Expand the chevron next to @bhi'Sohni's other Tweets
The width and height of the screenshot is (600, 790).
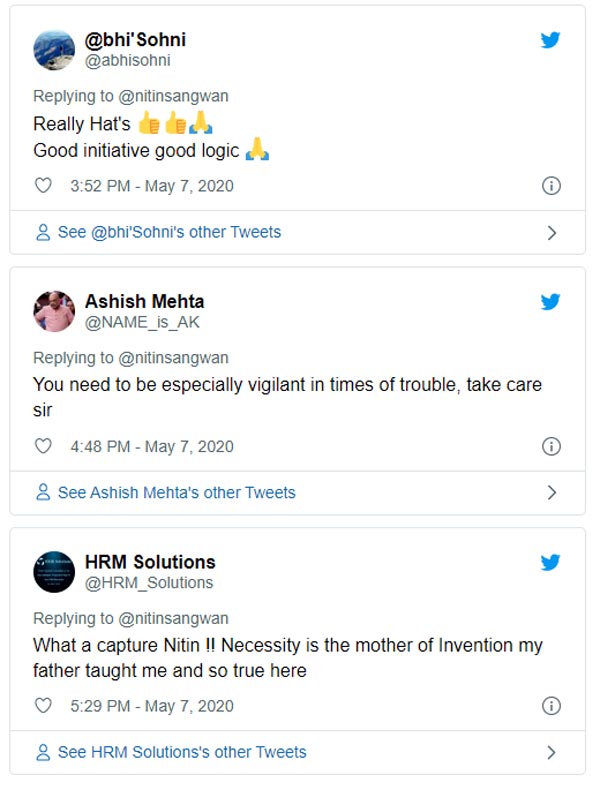click(551, 233)
